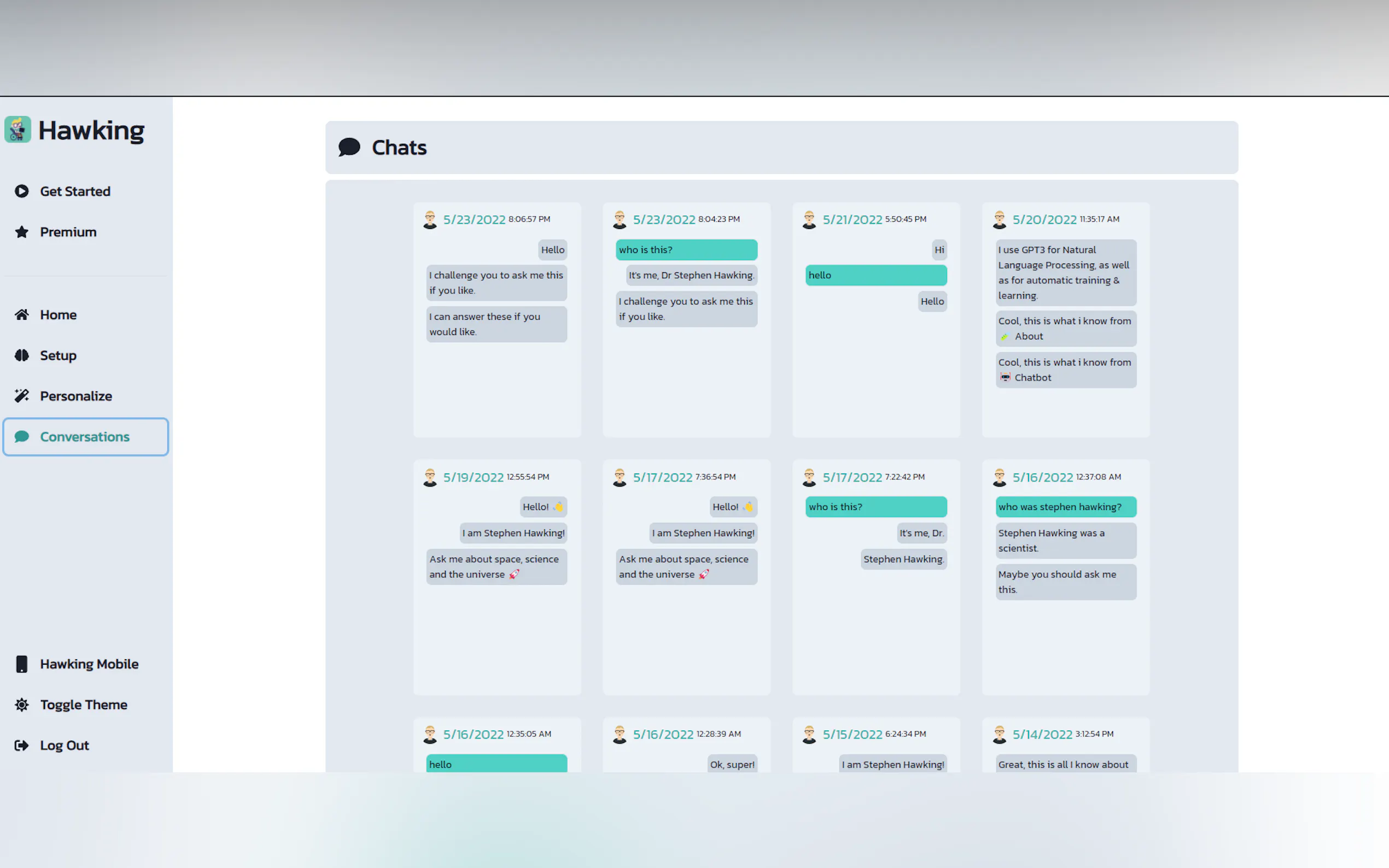
Task: Open the Personalize menu item
Action: coord(76,396)
